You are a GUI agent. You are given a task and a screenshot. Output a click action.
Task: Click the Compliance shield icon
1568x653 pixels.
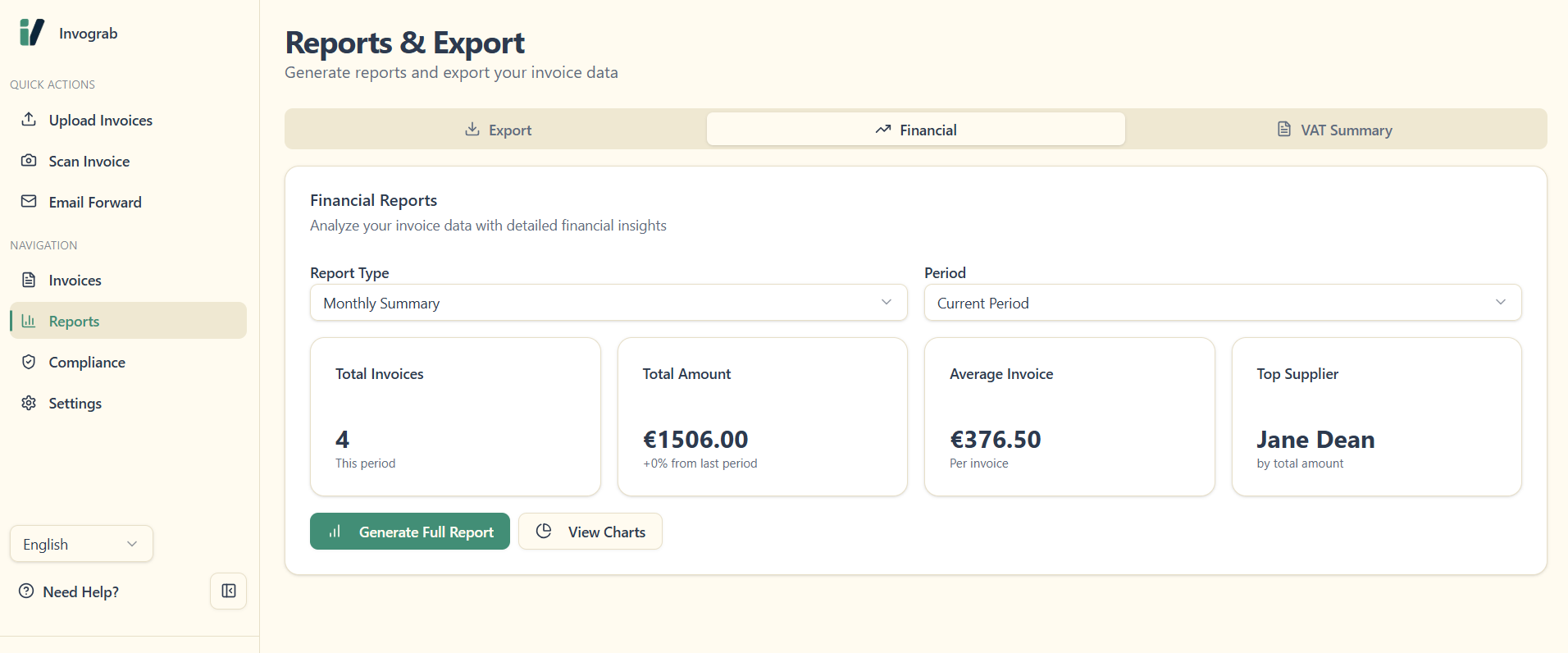[x=29, y=362]
